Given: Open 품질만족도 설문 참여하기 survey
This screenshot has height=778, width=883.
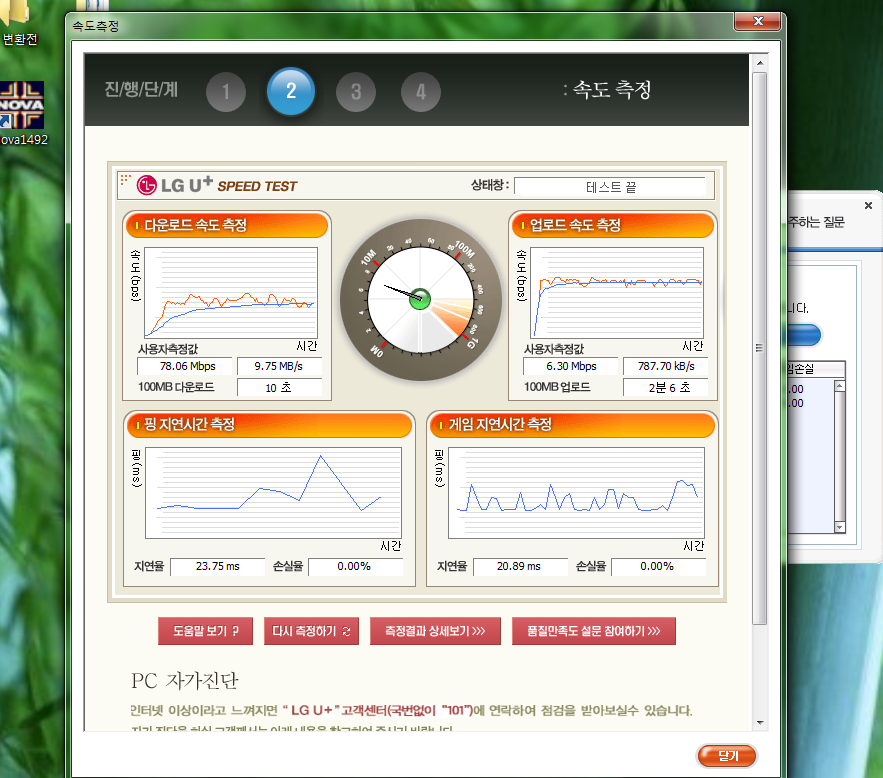Looking at the screenshot, I should pyautogui.click(x=594, y=631).
